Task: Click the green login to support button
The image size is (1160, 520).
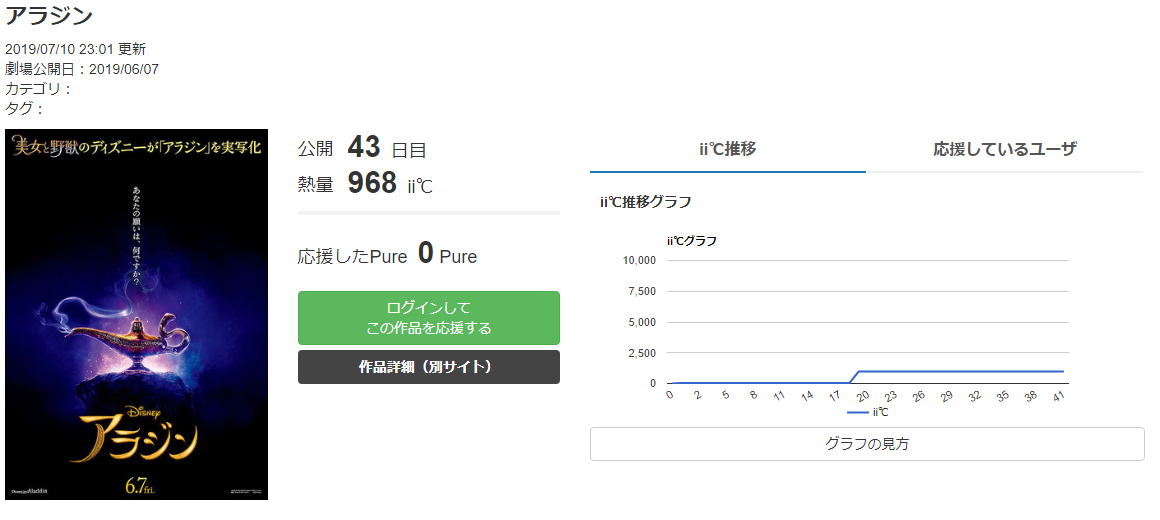Action: pos(428,318)
